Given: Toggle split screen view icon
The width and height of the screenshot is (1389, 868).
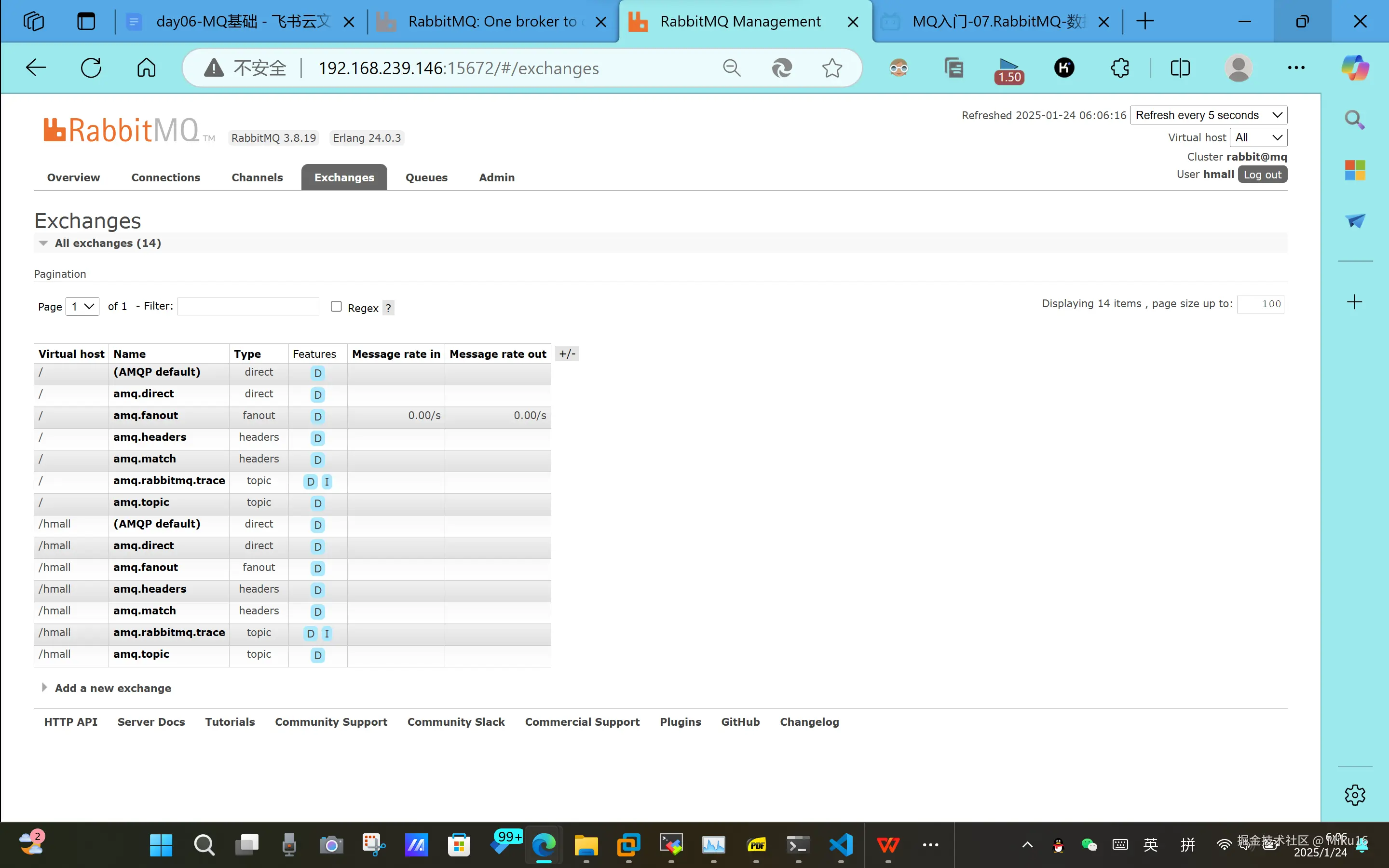Looking at the screenshot, I should click(1180, 68).
